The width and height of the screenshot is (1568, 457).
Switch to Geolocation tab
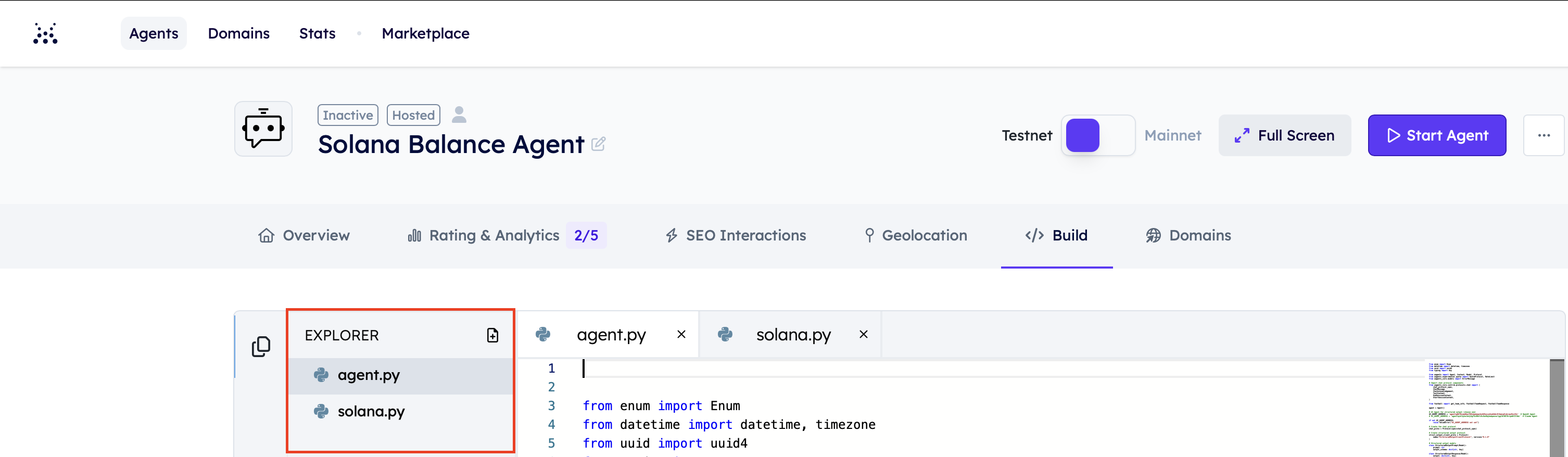(x=916, y=235)
